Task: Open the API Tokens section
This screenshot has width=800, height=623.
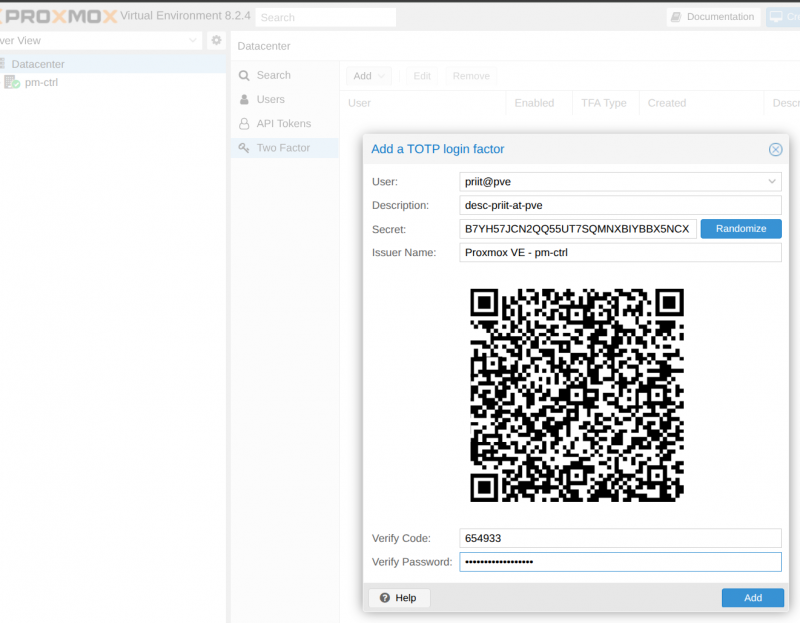Action: [285, 123]
